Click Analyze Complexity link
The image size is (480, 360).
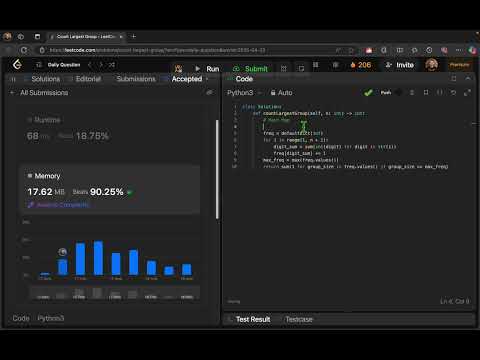tap(59, 205)
